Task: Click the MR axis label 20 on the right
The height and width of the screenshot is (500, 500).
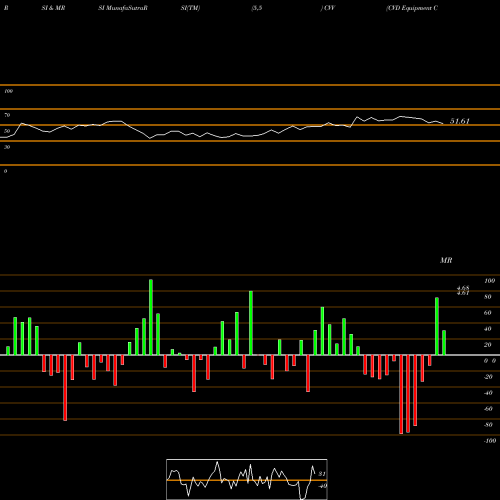Action: (x=488, y=345)
